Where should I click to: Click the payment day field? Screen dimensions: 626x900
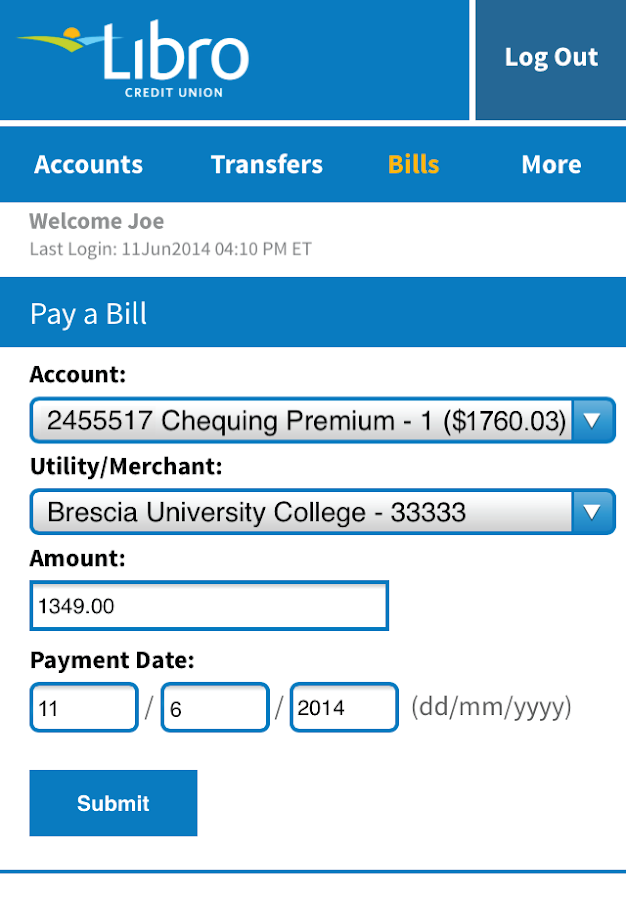84,708
